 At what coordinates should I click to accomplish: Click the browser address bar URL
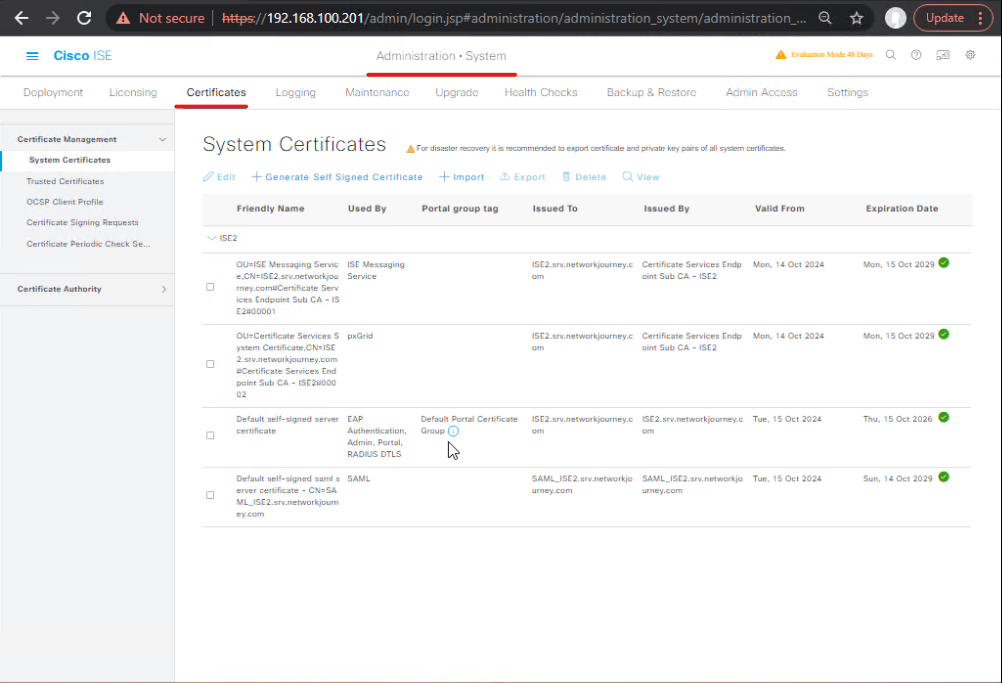[514, 18]
